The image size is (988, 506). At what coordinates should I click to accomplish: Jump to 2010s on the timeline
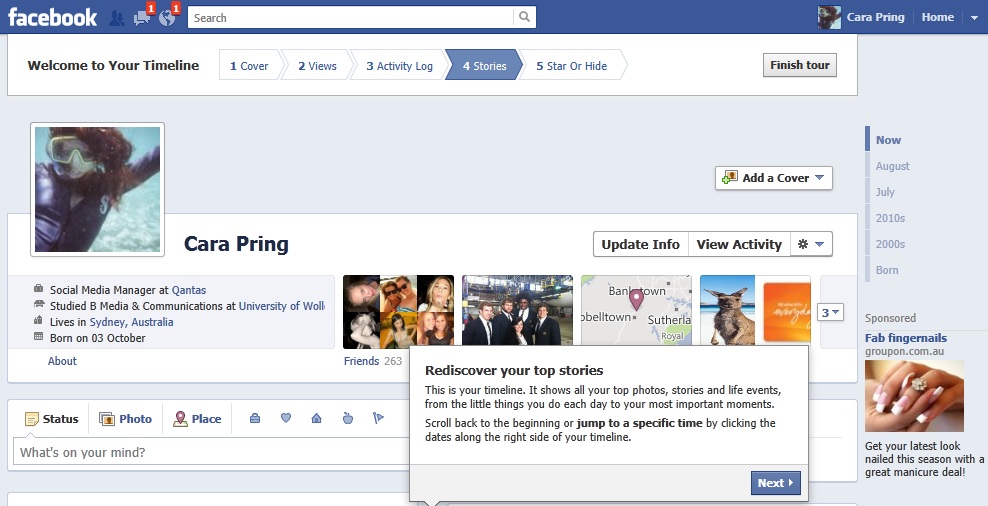[890, 218]
